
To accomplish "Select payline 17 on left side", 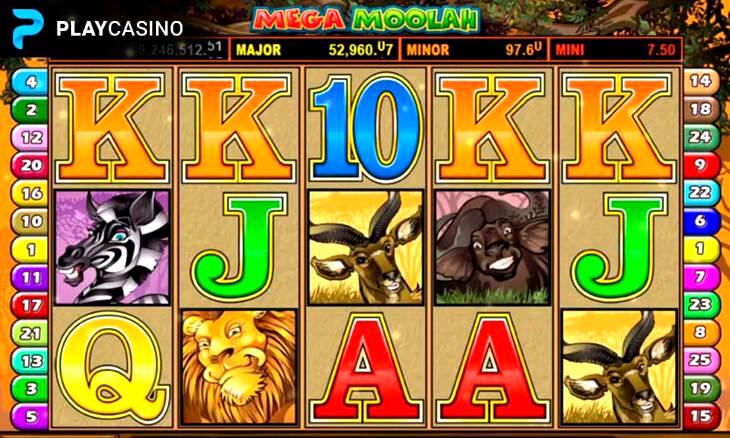I will point(30,305).
